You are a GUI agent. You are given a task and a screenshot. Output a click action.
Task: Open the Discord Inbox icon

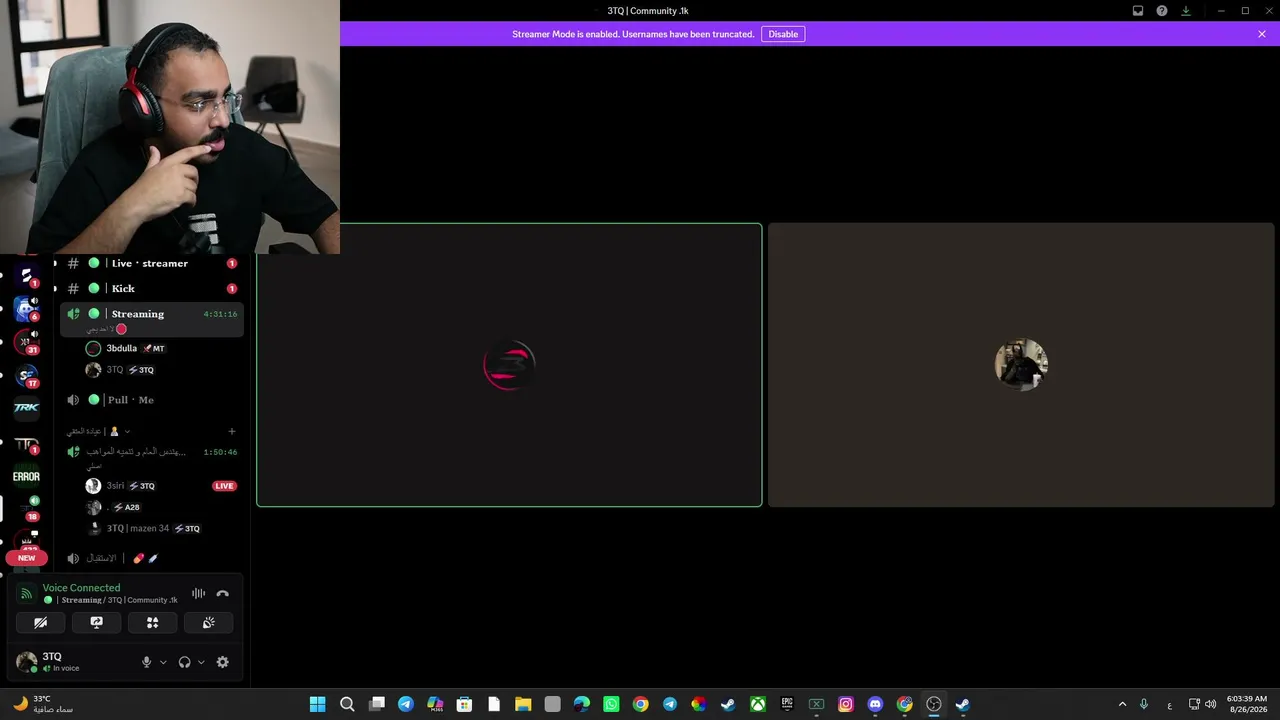[x=1138, y=11]
